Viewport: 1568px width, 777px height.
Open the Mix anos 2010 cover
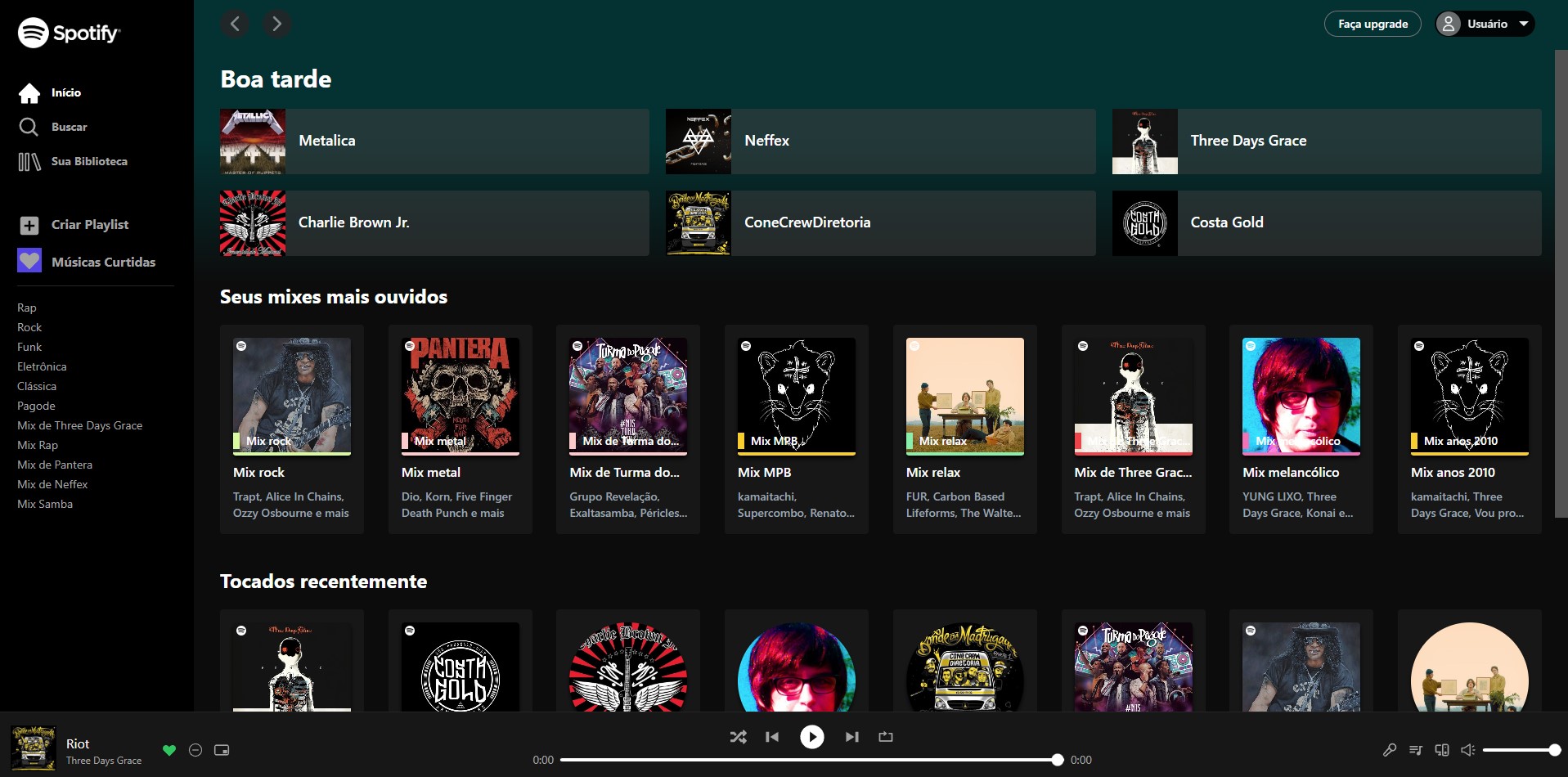click(x=1470, y=397)
